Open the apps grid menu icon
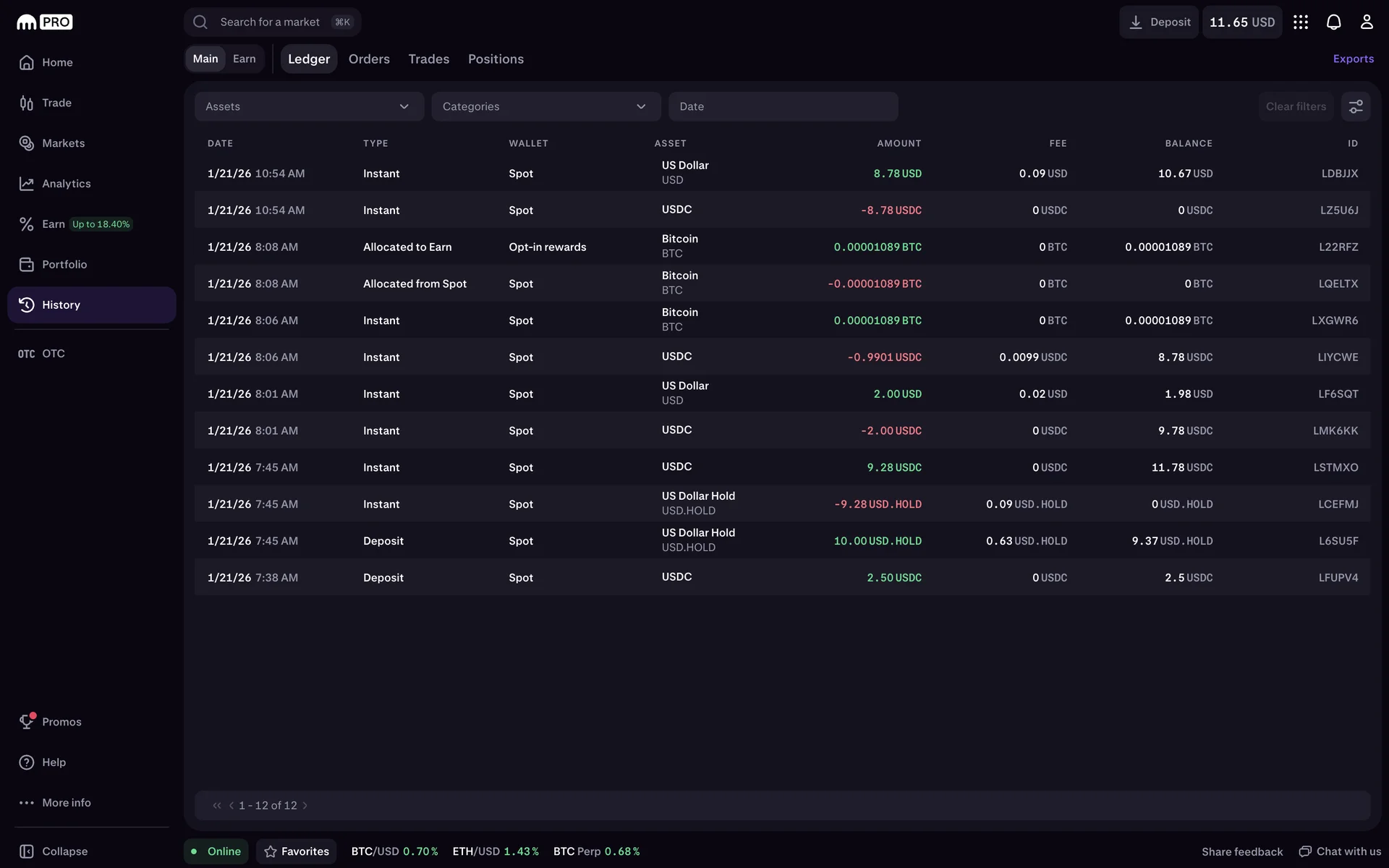The height and width of the screenshot is (868, 1389). pyautogui.click(x=1301, y=22)
